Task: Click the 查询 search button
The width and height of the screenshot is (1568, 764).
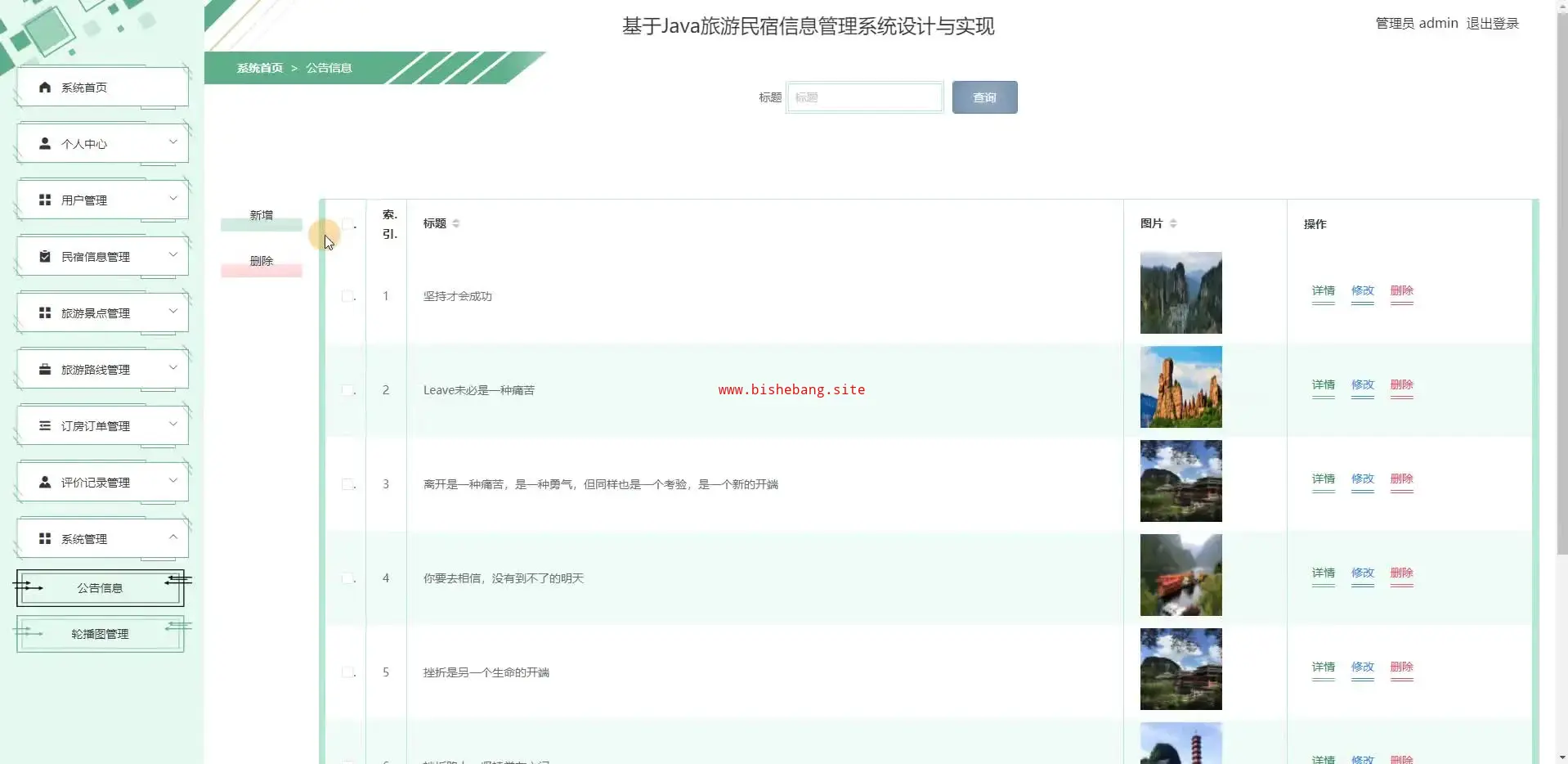Action: [x=984, y=97]
